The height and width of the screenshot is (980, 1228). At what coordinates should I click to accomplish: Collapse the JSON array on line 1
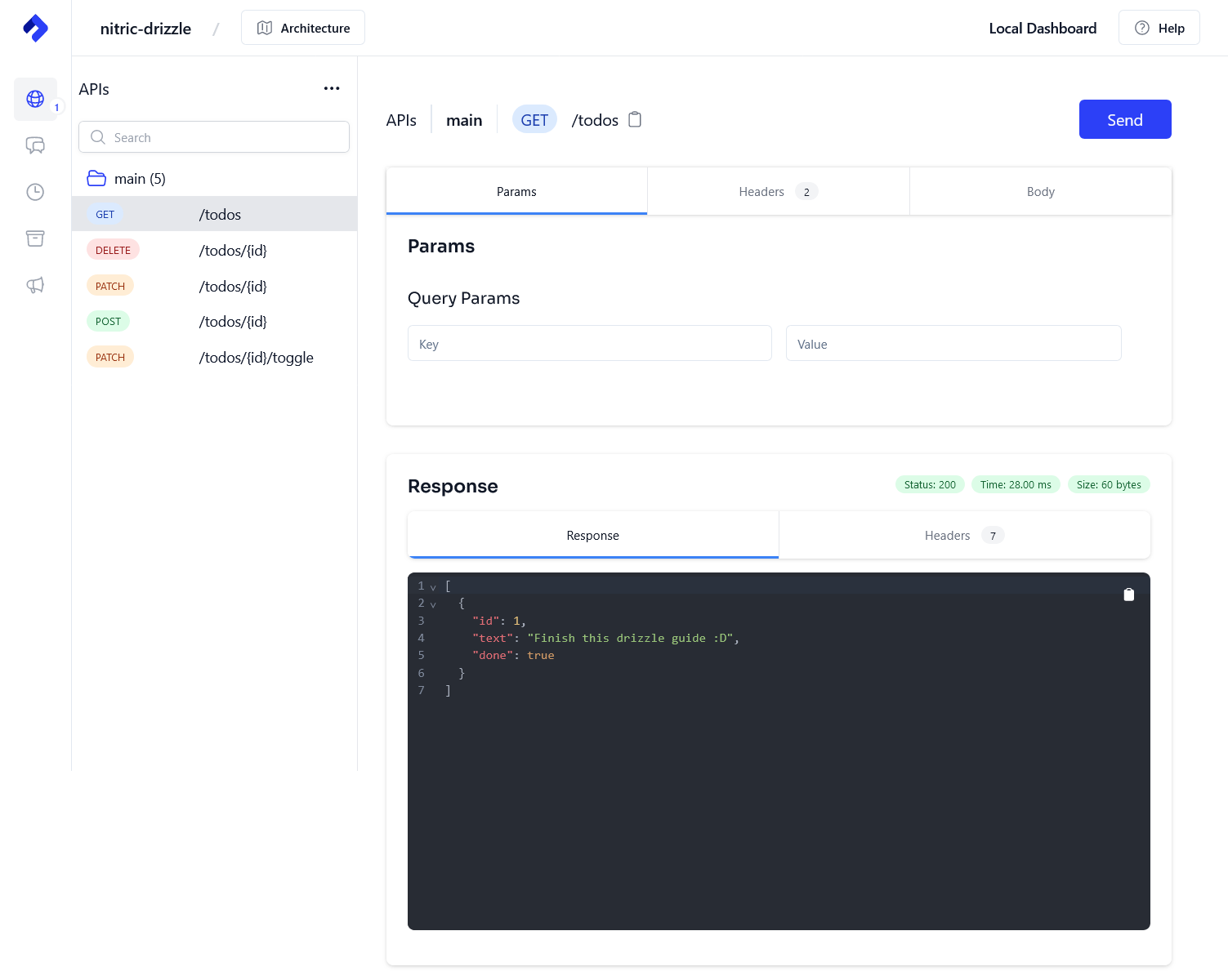(433, 586)
